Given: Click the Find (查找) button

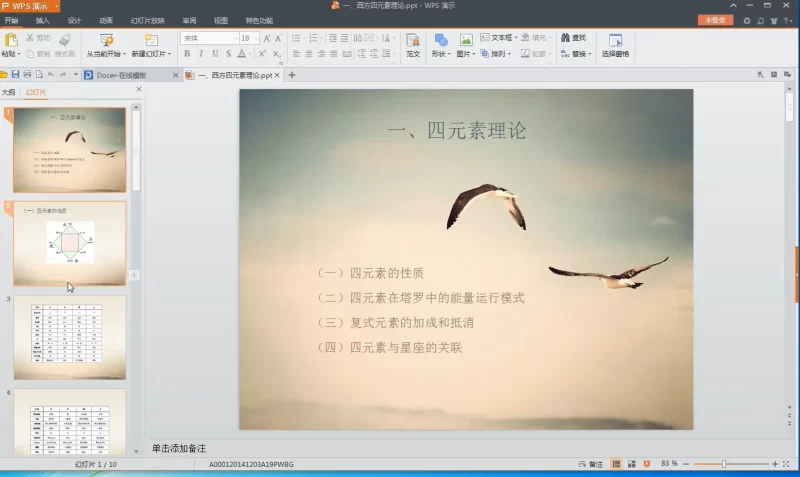Looking at the screenshot, I should [x=573, y=38].
